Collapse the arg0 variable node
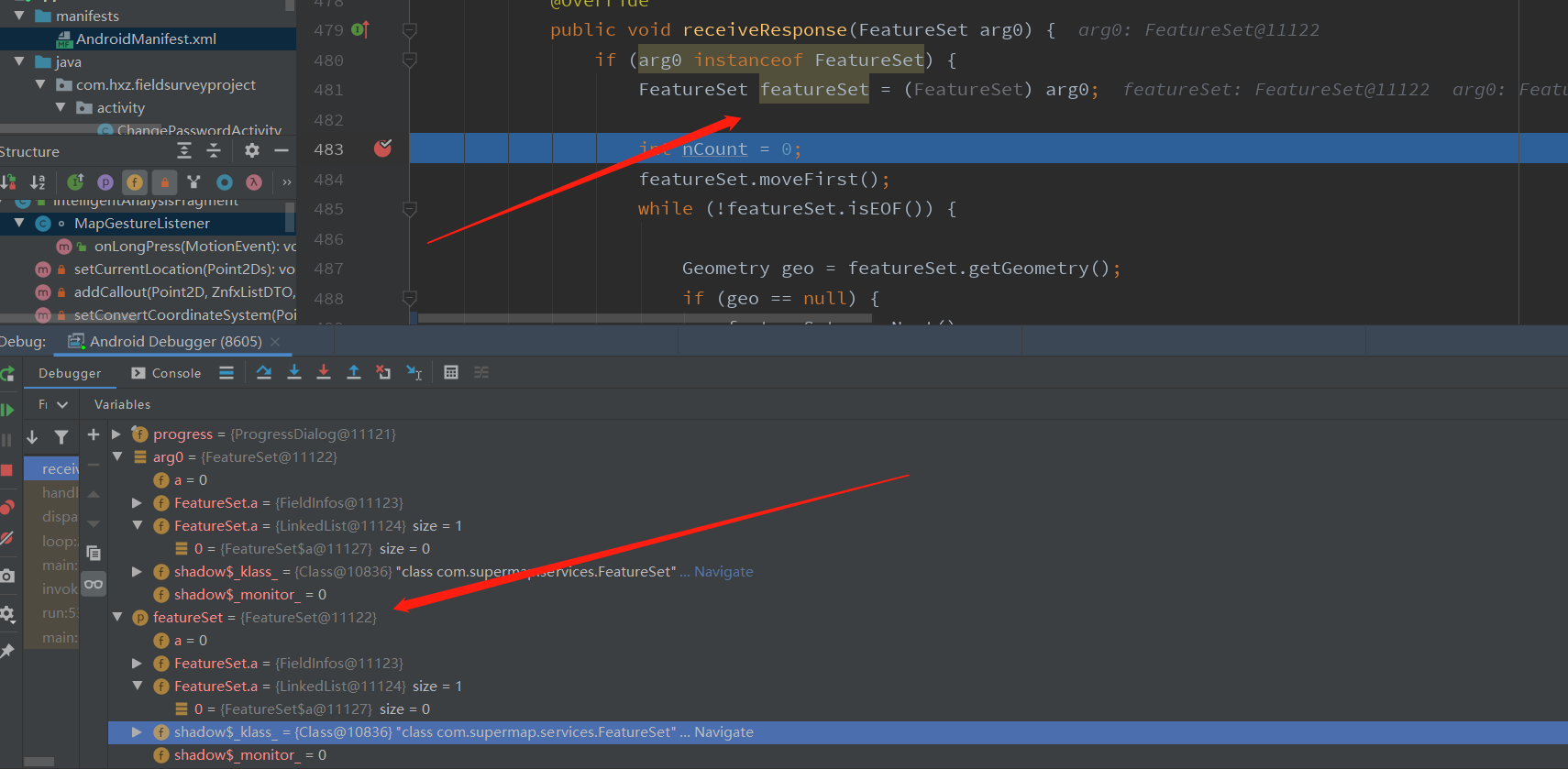This screenshot has height=769, width=1568. click(116, 456)
